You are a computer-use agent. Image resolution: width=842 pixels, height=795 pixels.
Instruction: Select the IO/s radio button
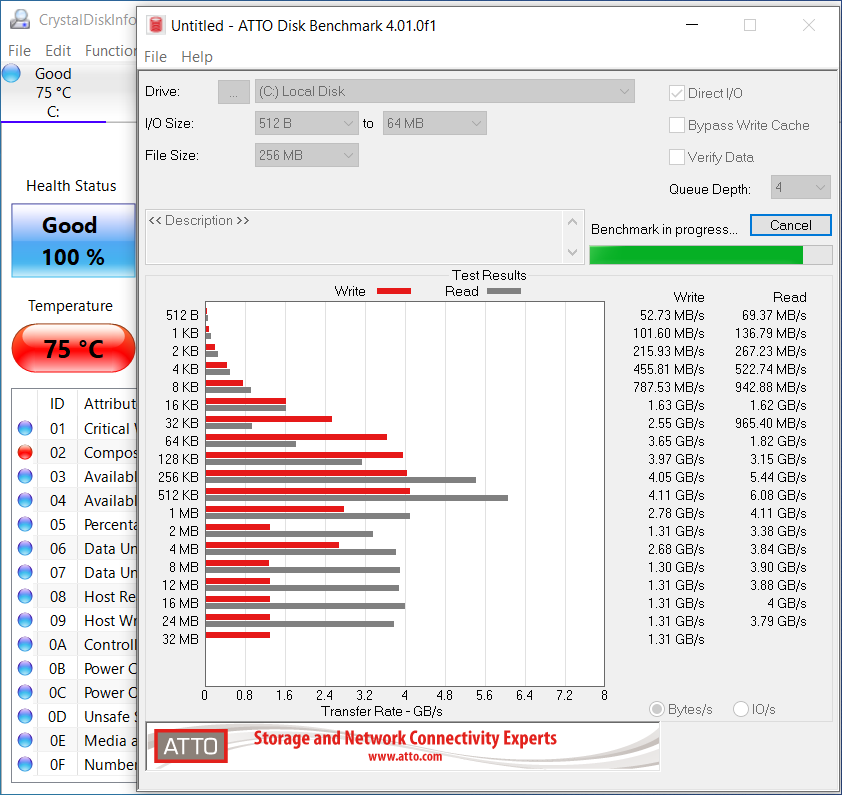pos(741,709)
